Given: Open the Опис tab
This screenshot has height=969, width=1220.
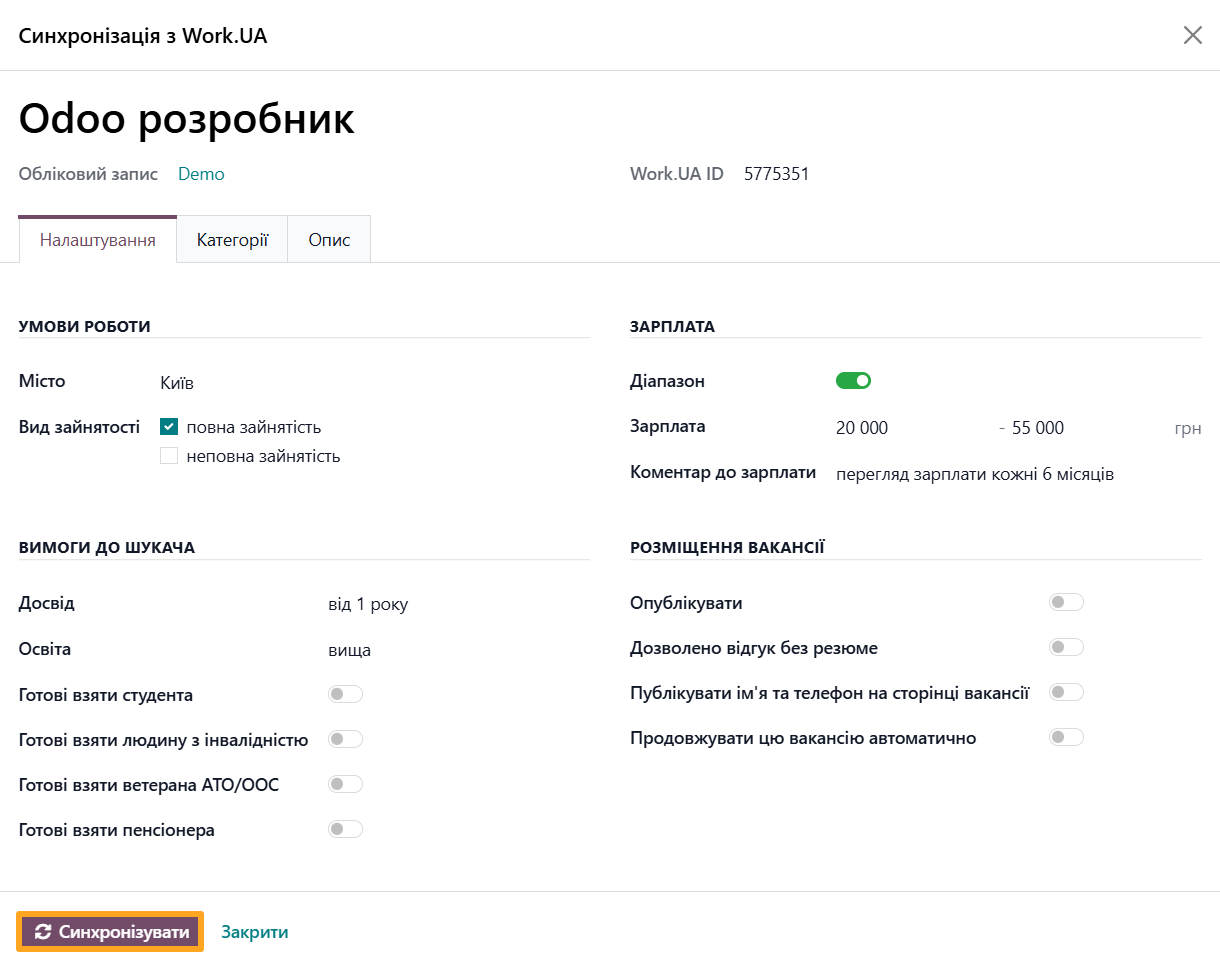Looking at the screenshot, I should [x=329, y=240].
